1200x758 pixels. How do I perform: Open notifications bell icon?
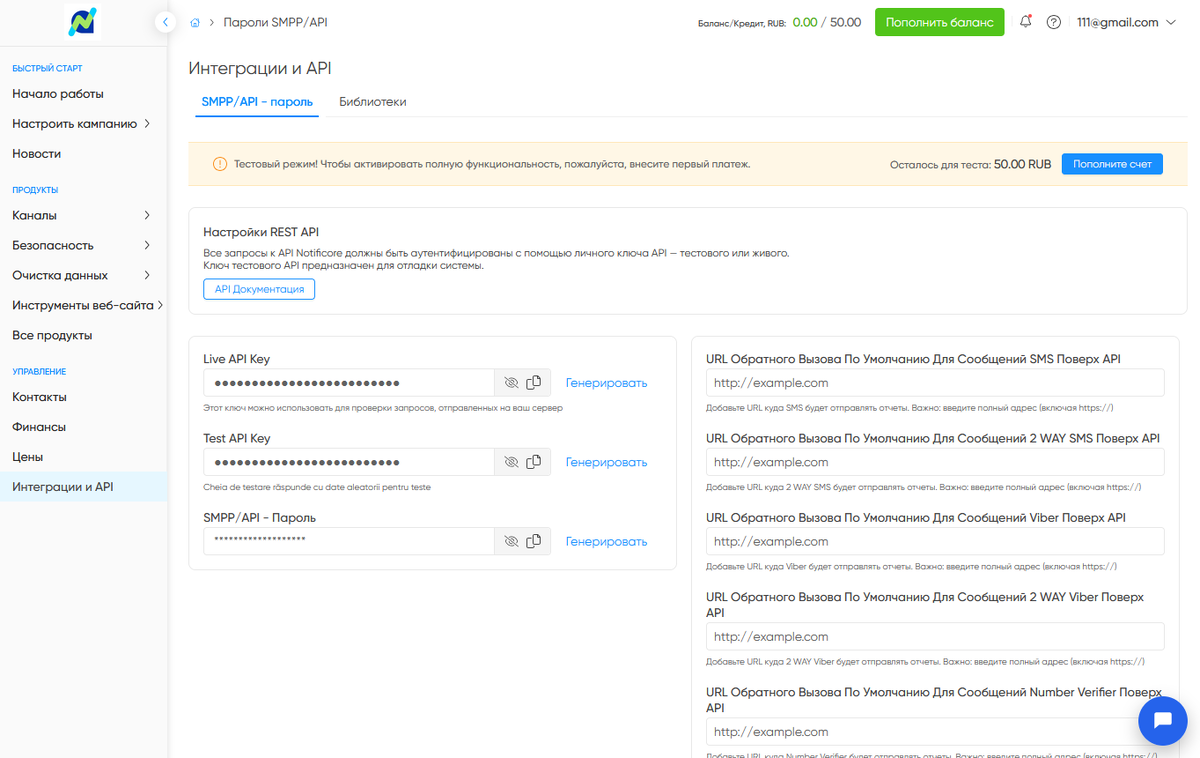tap(1026, 22)
